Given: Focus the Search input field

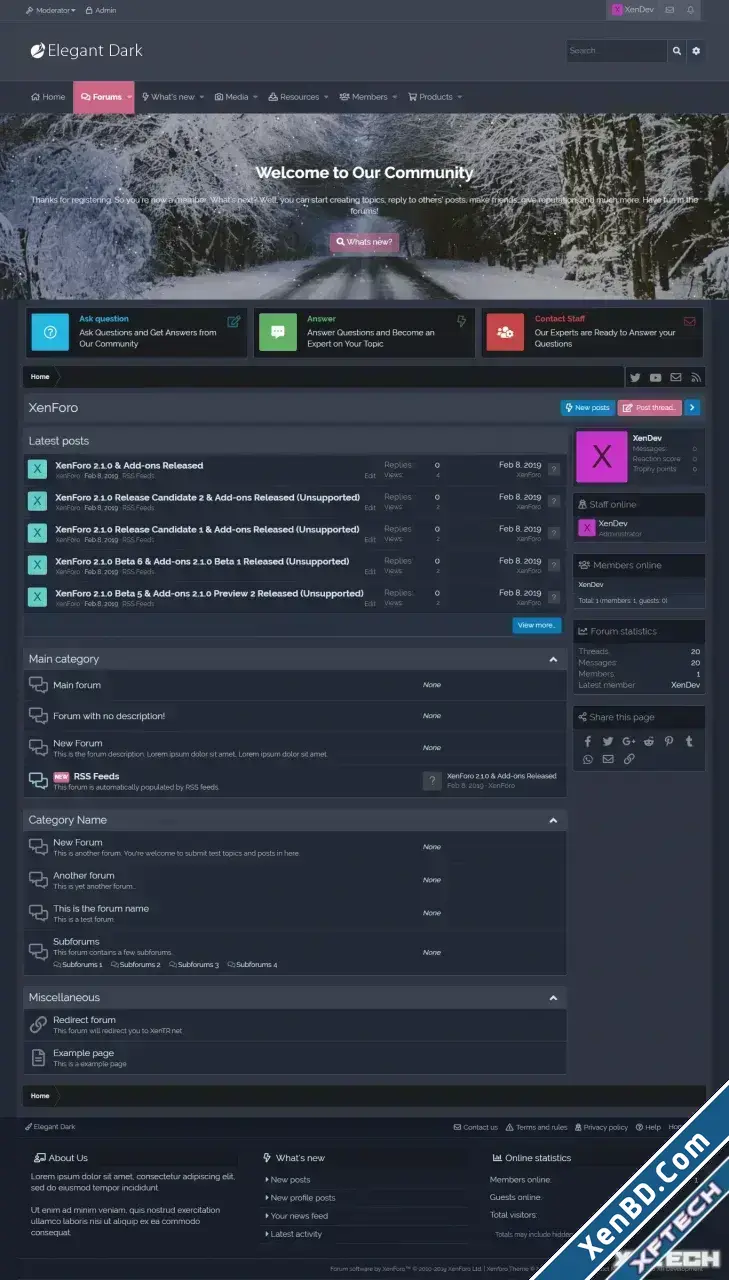Looking at the screenshot, I should 616,51.
